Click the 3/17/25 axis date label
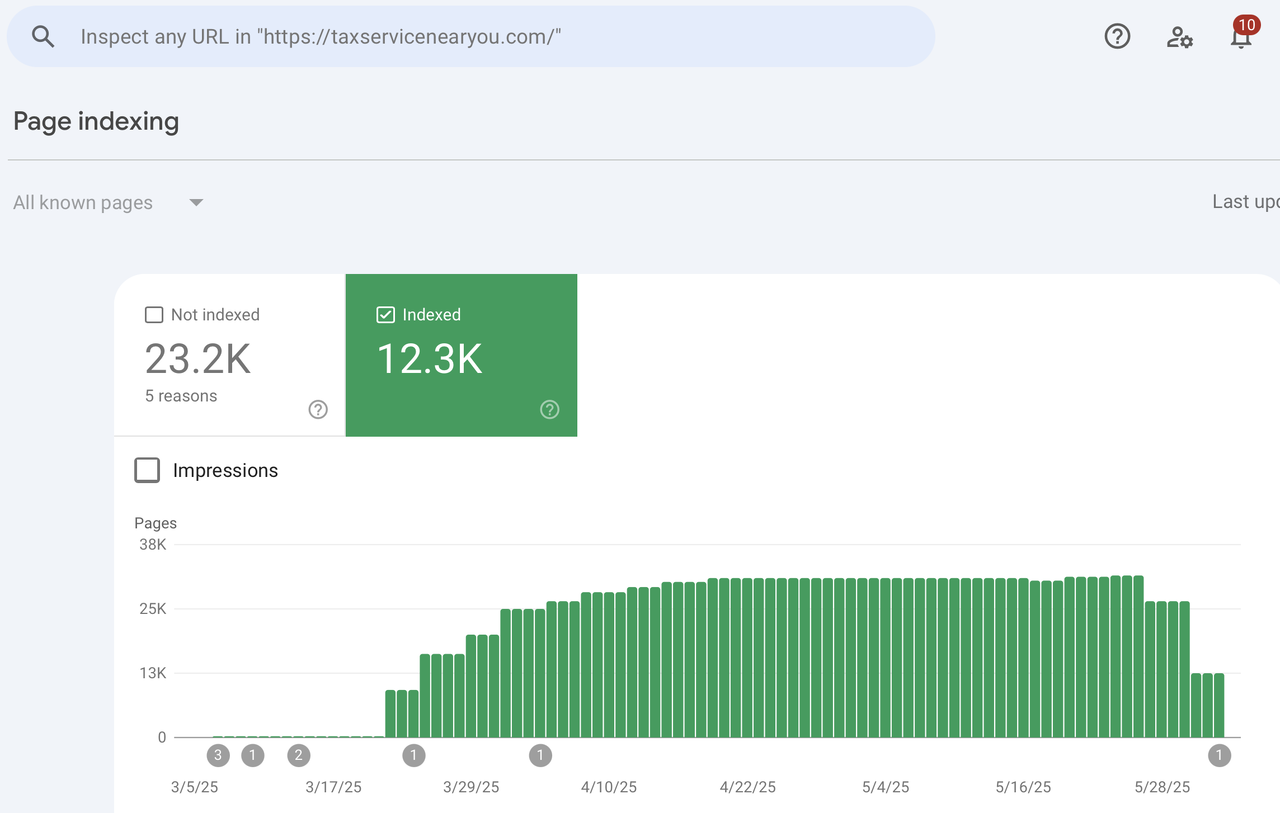 333,788
